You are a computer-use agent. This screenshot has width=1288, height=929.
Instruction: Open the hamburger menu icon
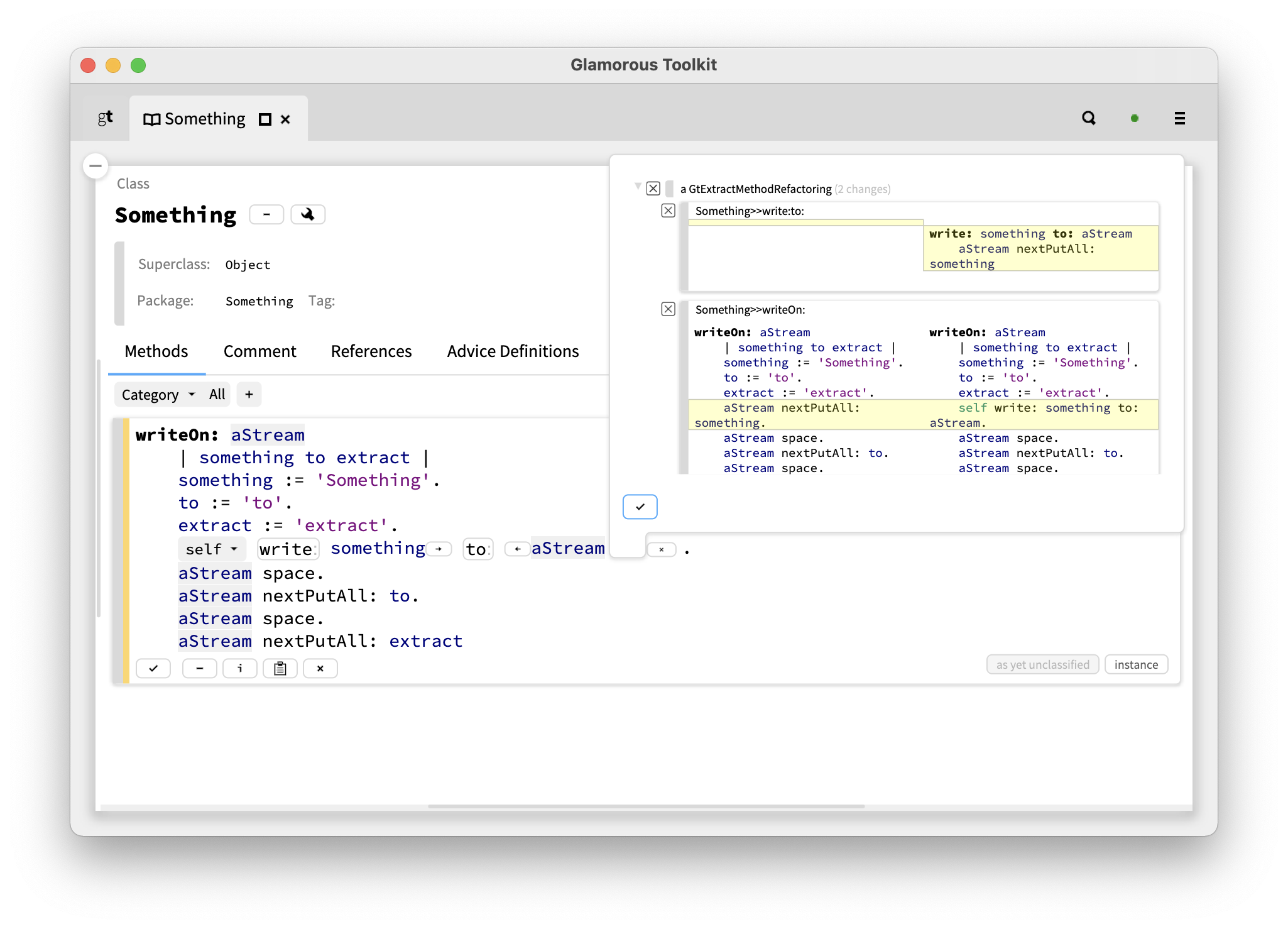point(1179,118)
